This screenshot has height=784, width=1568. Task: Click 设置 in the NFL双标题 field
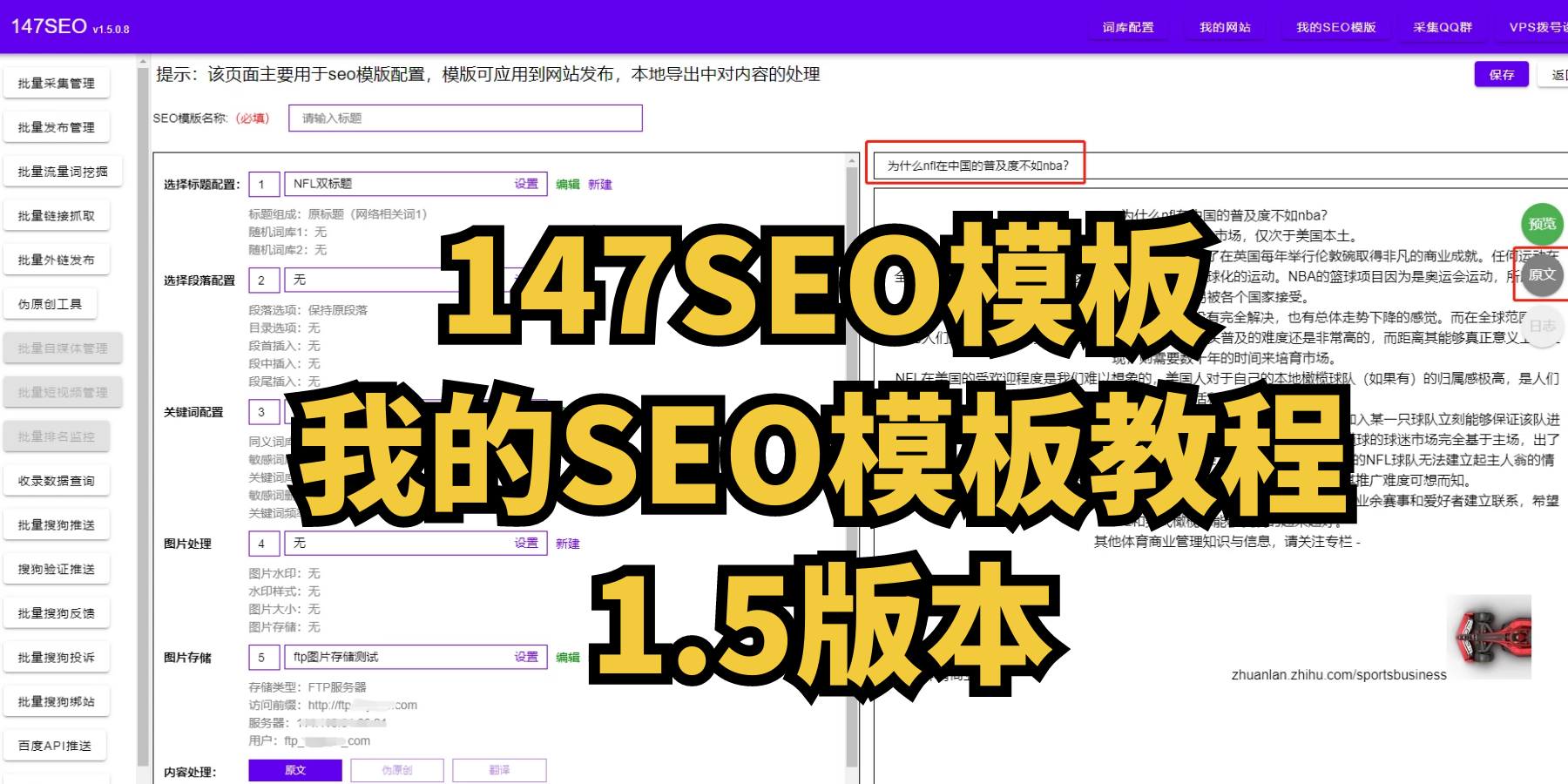(x=526, y=184)
